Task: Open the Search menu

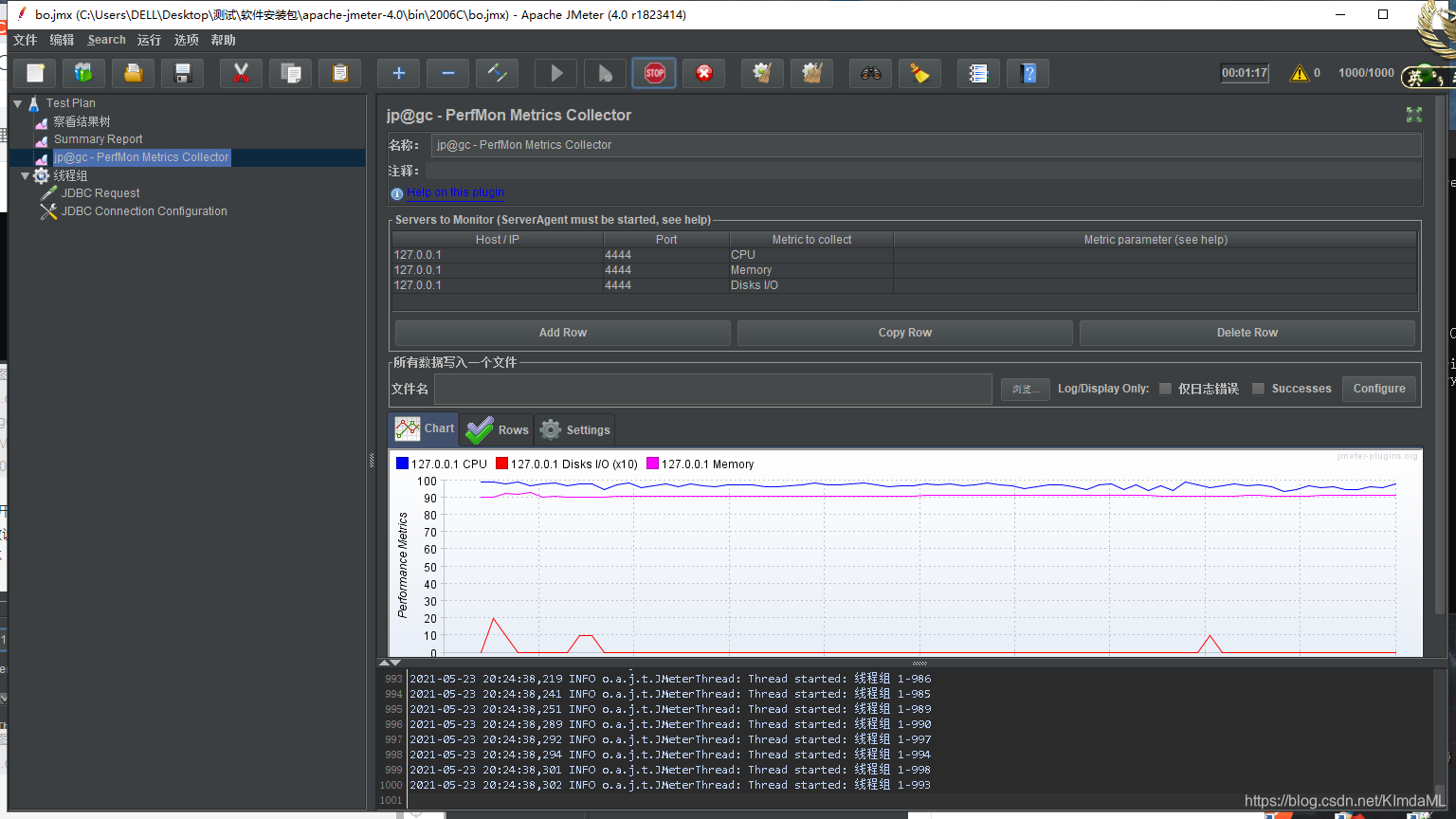Action: (x=106, y=40)
